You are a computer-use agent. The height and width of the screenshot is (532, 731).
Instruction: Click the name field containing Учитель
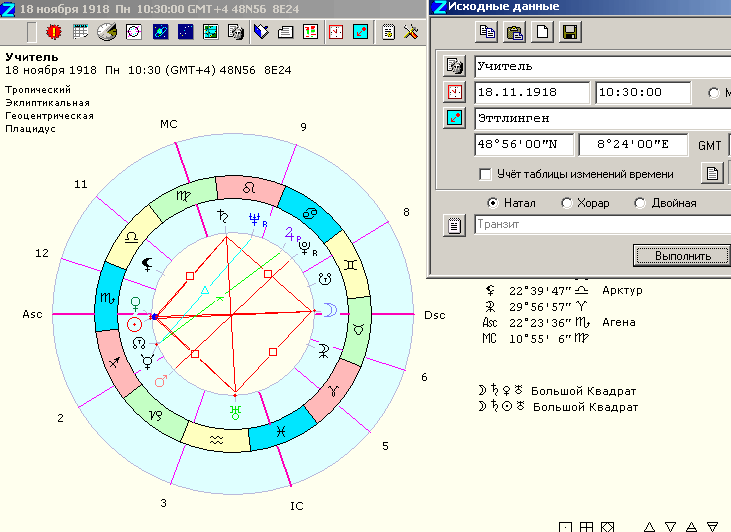point(602,66)
